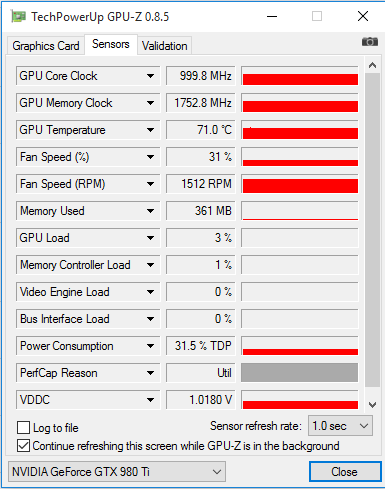Switch to the Graphics Card tab
The height and width of the screenshot is (489, 385).
(x=46, y=46)
